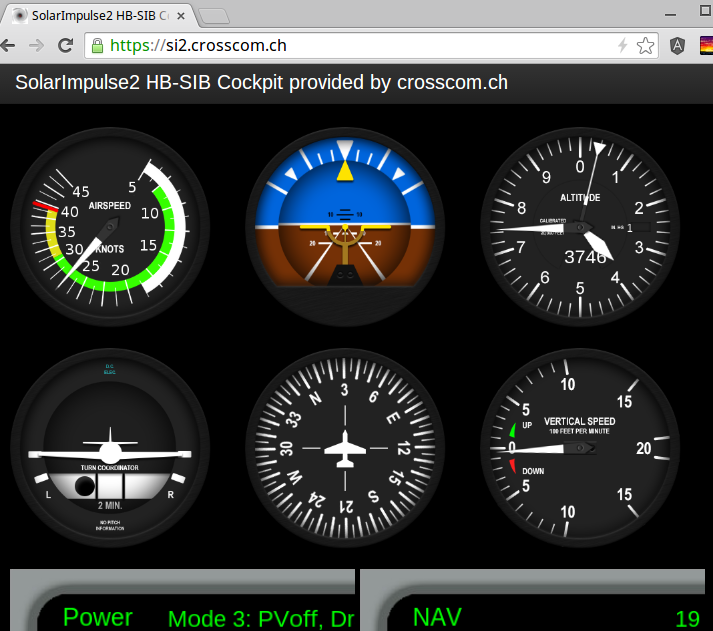Screen dimensions: 713x631
Task: Click the lightning bolt icon in address bar
Action: (622, 45)
